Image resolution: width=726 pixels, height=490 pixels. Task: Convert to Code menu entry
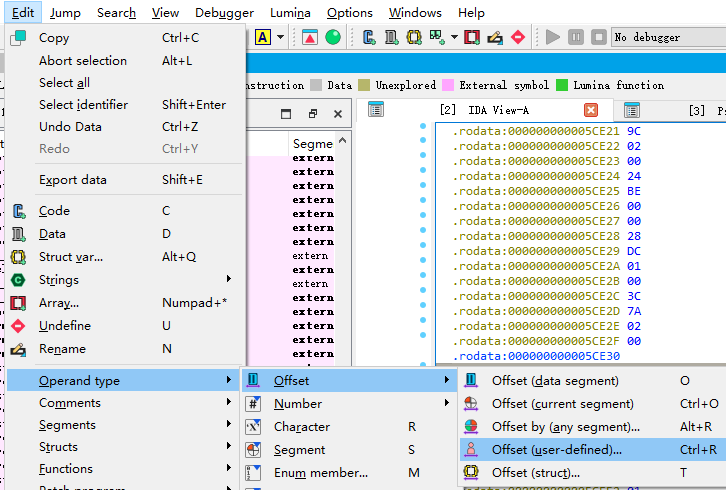[x=125, y=211]
